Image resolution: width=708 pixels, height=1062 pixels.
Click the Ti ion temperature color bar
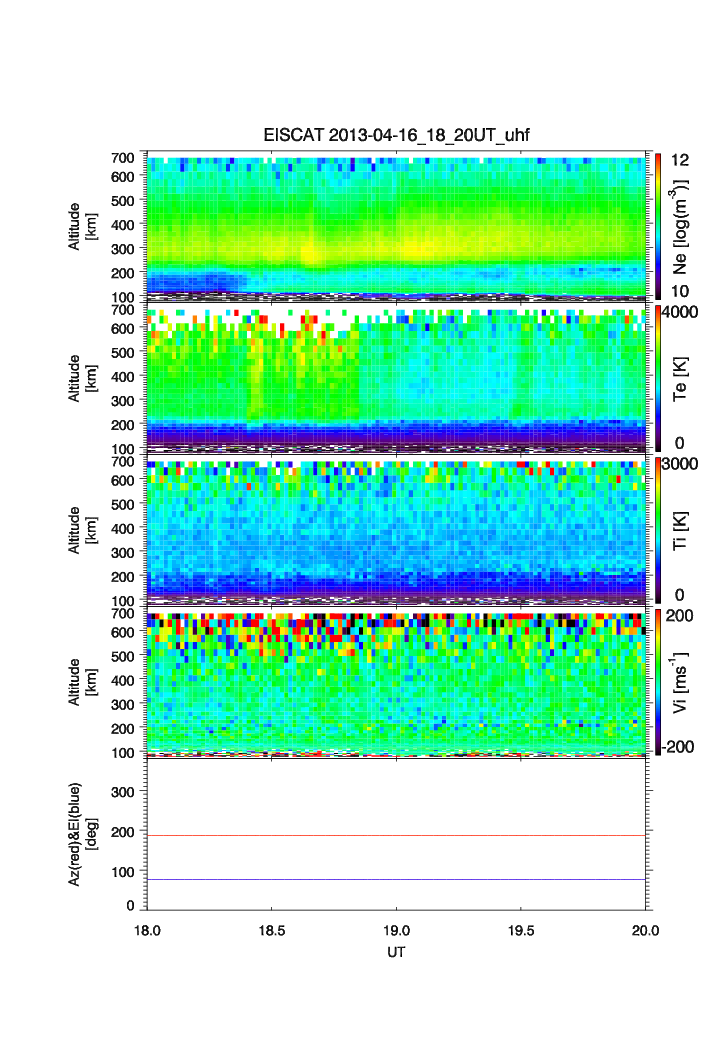657,529
